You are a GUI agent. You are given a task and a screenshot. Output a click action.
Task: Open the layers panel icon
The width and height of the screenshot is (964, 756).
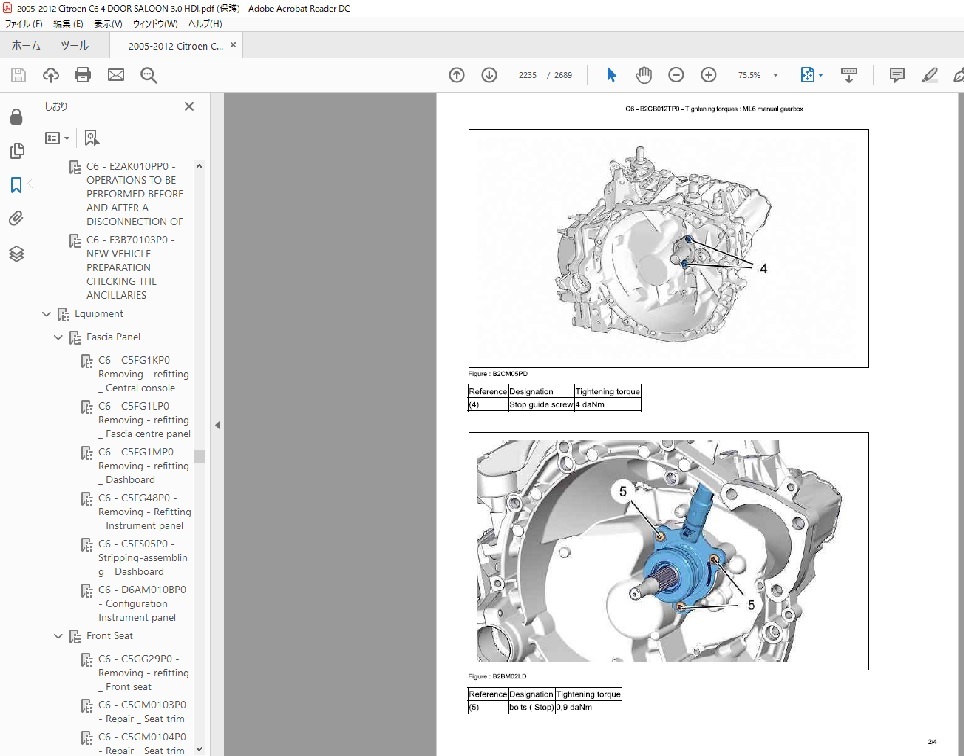point(17,253)
